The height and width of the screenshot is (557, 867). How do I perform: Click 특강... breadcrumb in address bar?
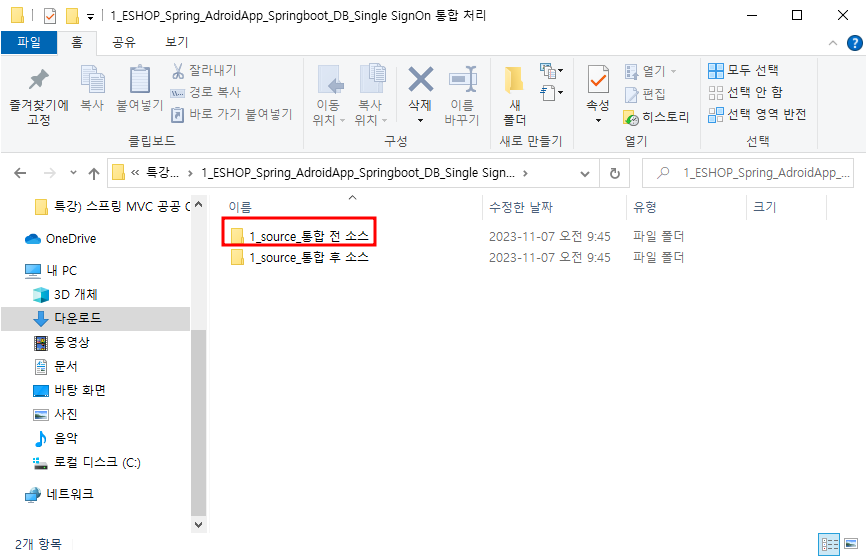(163, 173)
